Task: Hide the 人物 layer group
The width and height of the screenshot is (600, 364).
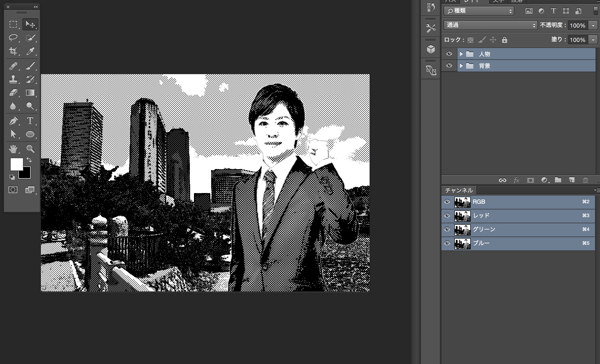Action: (x=449, y=54)
